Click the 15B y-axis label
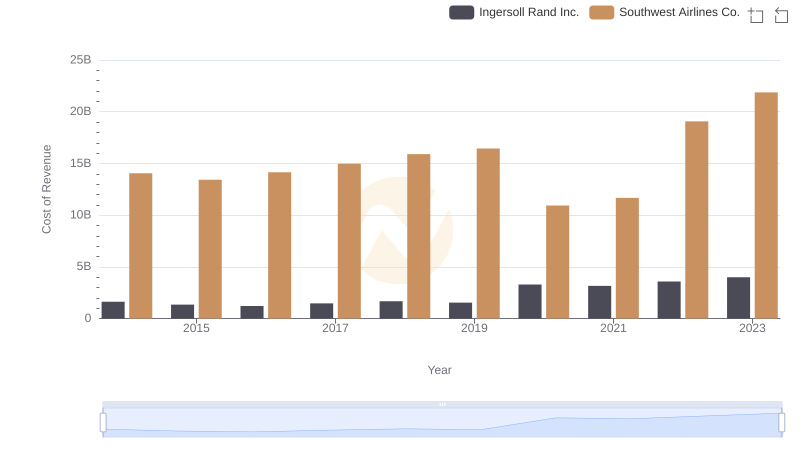Screen dimensions: 800x461 pyautogui.click(x=81, y=163)
